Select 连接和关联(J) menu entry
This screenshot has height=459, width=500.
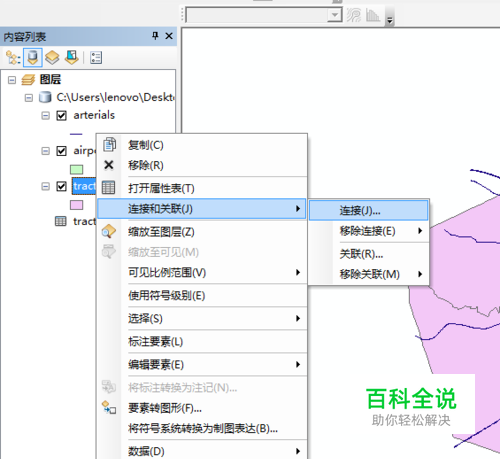202,209
